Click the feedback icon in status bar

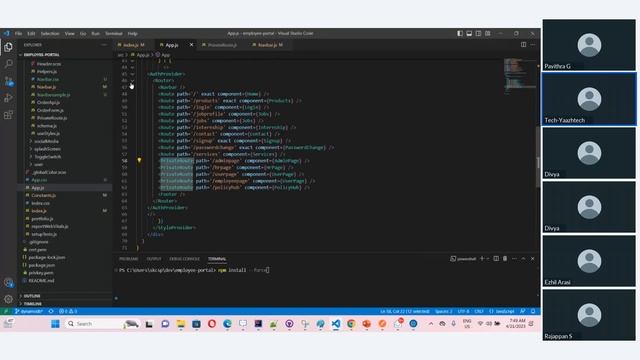click(522, 311)
